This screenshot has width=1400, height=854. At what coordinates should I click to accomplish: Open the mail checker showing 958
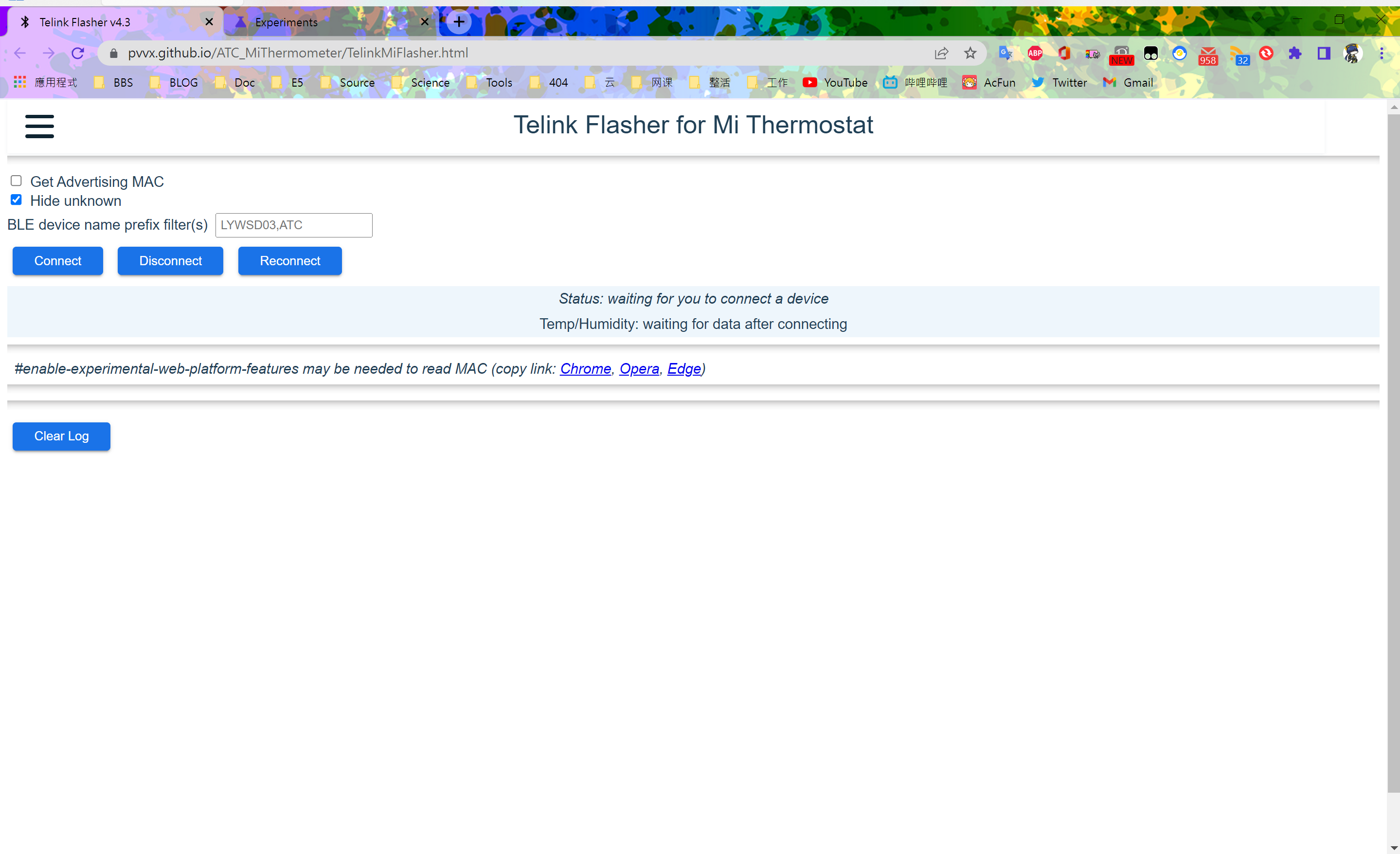1208,55
